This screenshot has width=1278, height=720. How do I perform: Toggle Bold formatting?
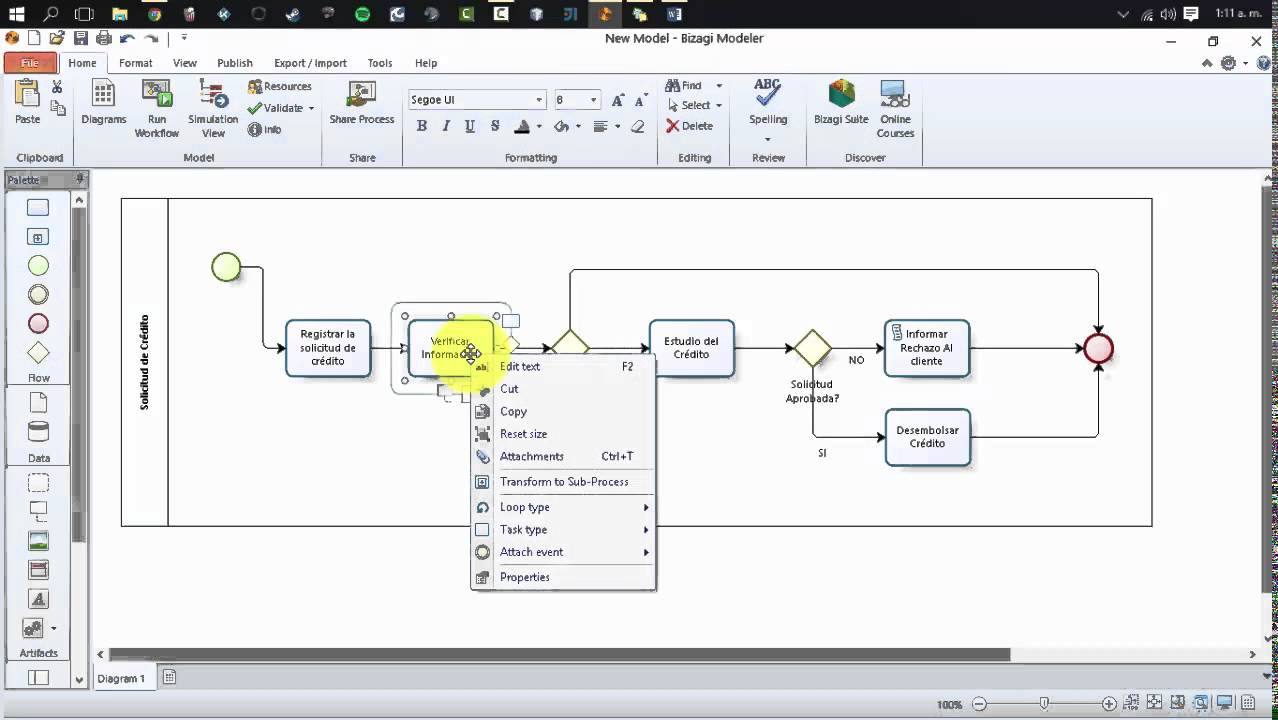point(422,126)
